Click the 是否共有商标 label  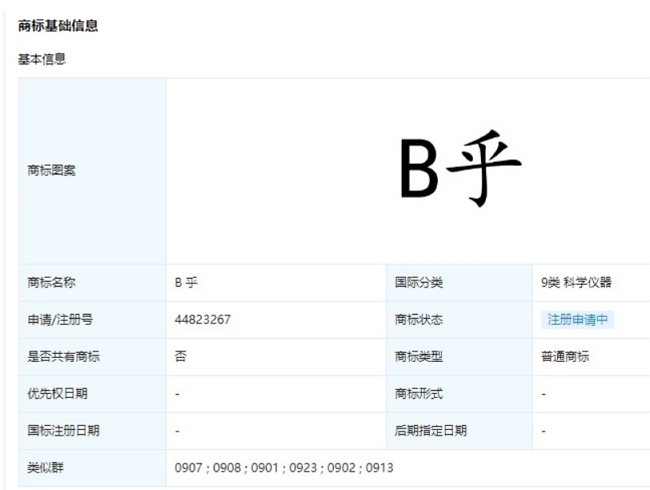63,357
